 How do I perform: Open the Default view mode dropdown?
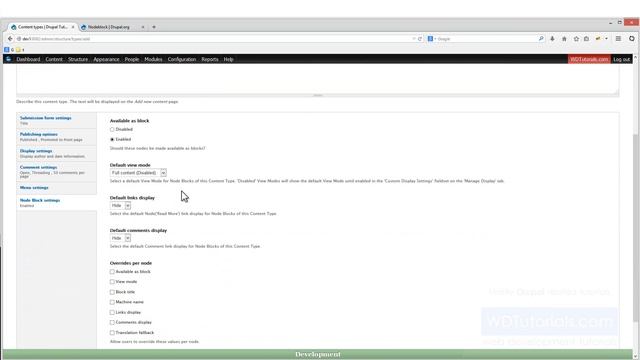pyautogui.click(x=138, y=173)
